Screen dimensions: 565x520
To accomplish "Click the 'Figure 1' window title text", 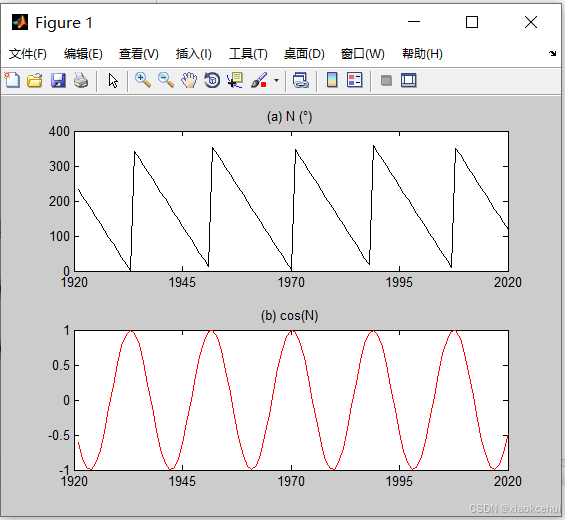I will pyautogui.click(x=64, y=23).
